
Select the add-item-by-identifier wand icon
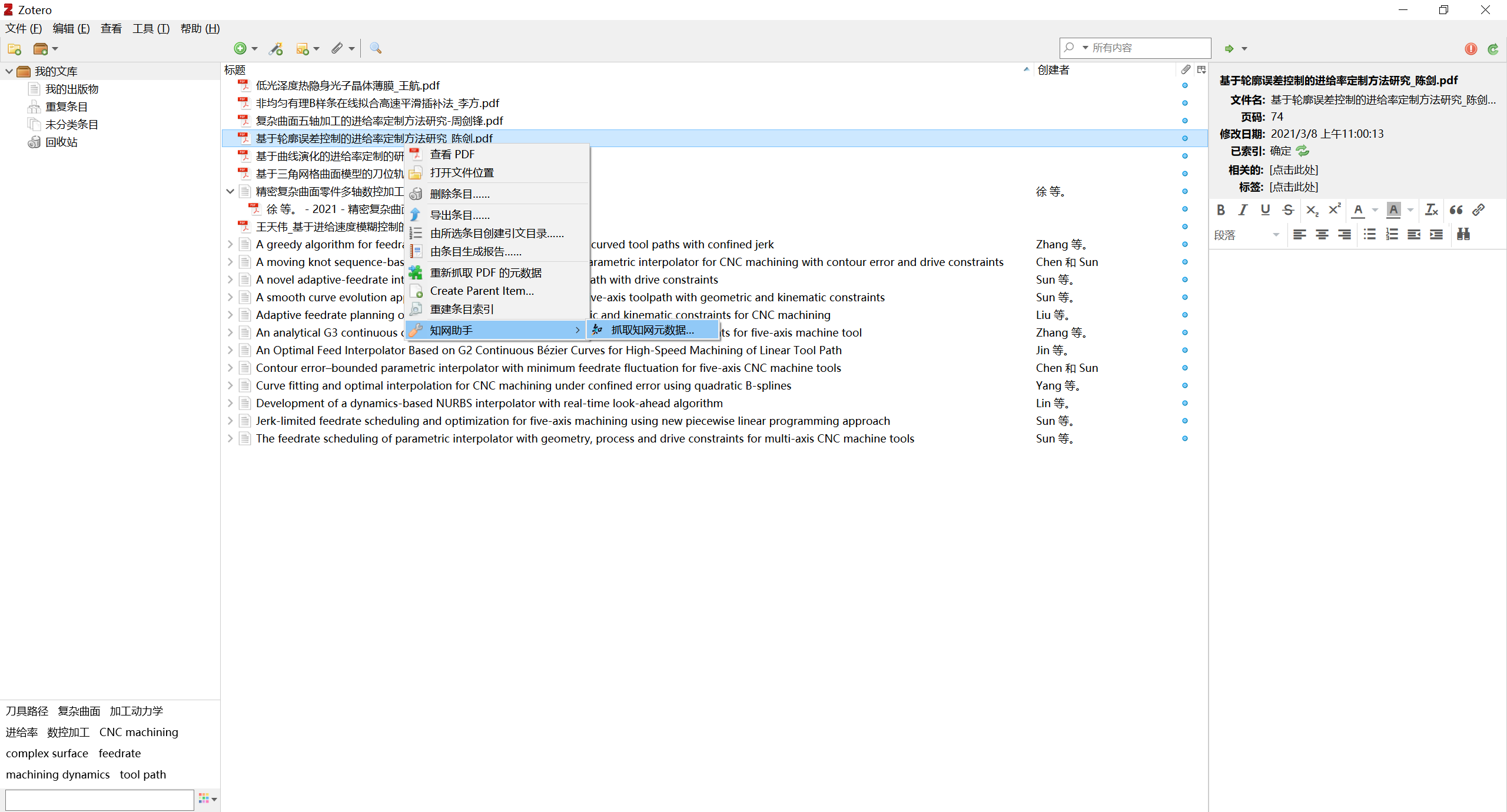275,48
